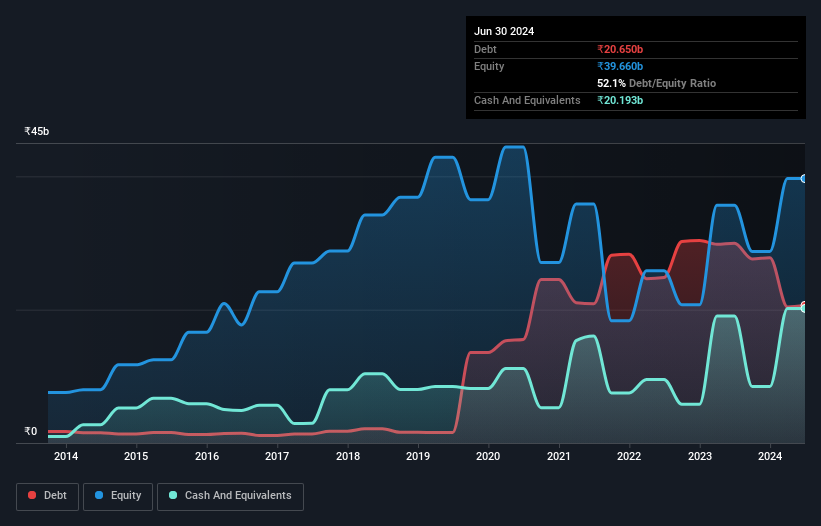Click the 2023 x-axis label
The image size is (821, 526).
coord(700,456)
